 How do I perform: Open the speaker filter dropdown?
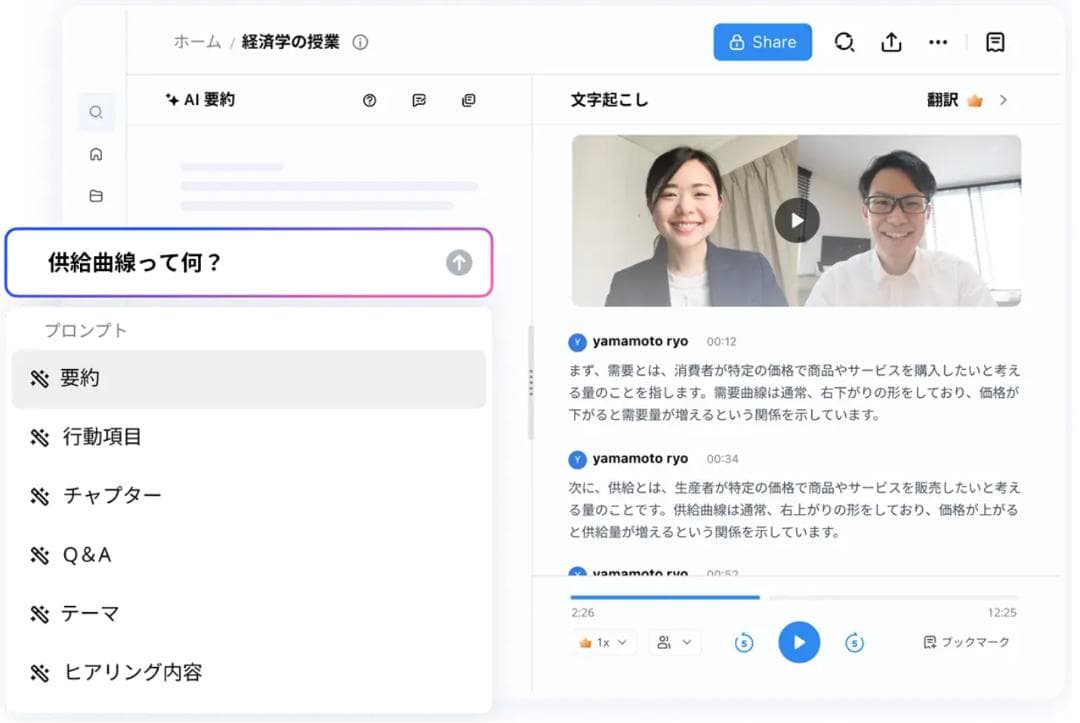coord(674,643)
